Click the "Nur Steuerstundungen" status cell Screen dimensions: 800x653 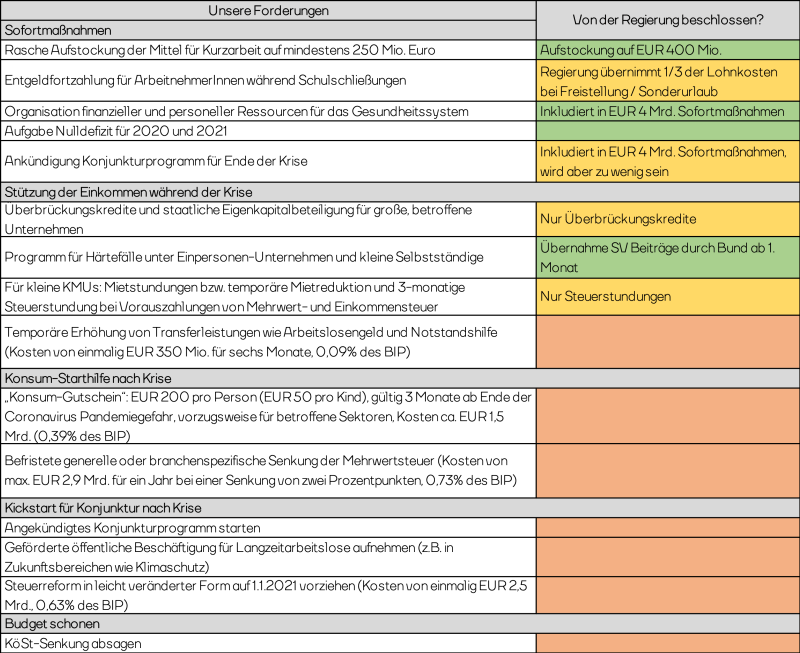[667, 296]
